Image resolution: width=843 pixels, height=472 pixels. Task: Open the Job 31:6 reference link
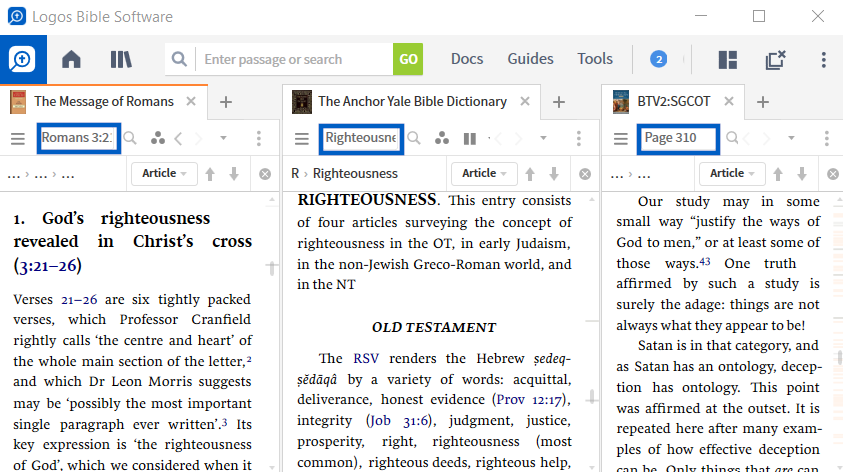click(399, 421)
